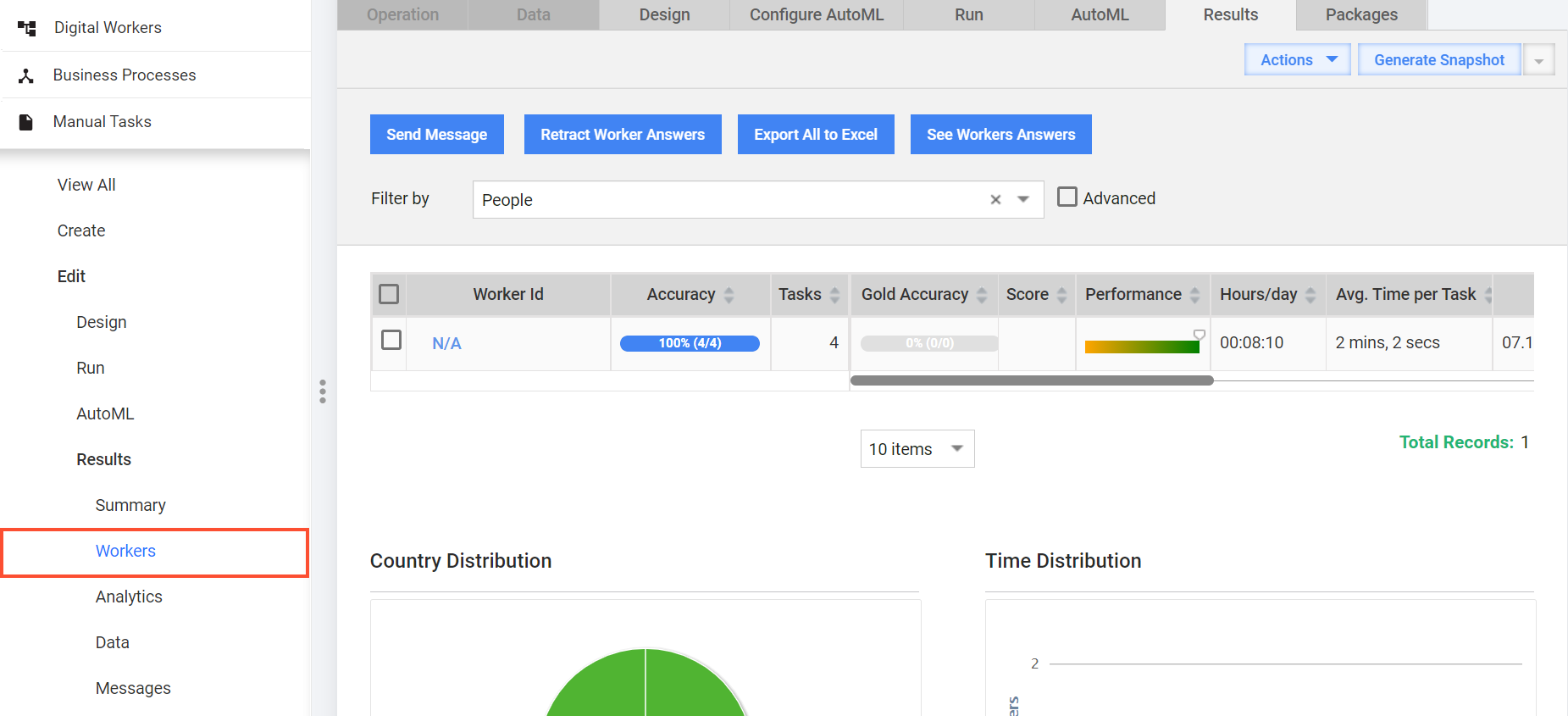
Task: Click the green Country Distribution pie chart
Action: point(645,683)
